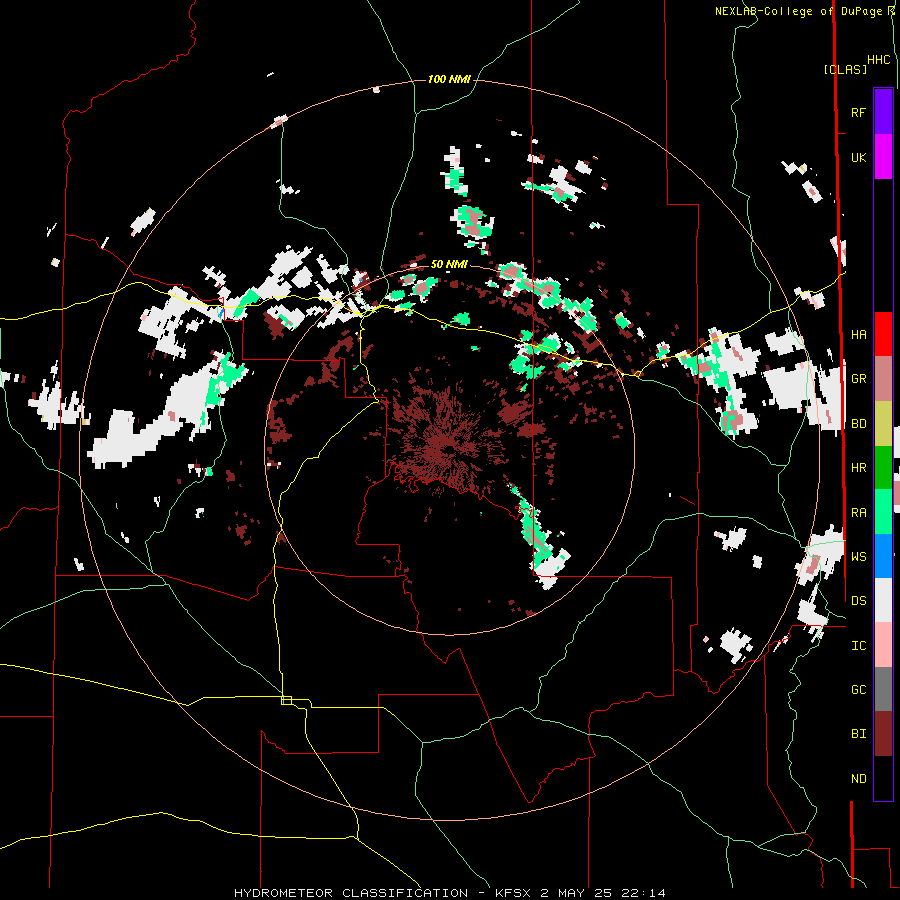Click the red HA hail swatch
The height and width of the screenshot is (900, 900).
tap(883, 334)
